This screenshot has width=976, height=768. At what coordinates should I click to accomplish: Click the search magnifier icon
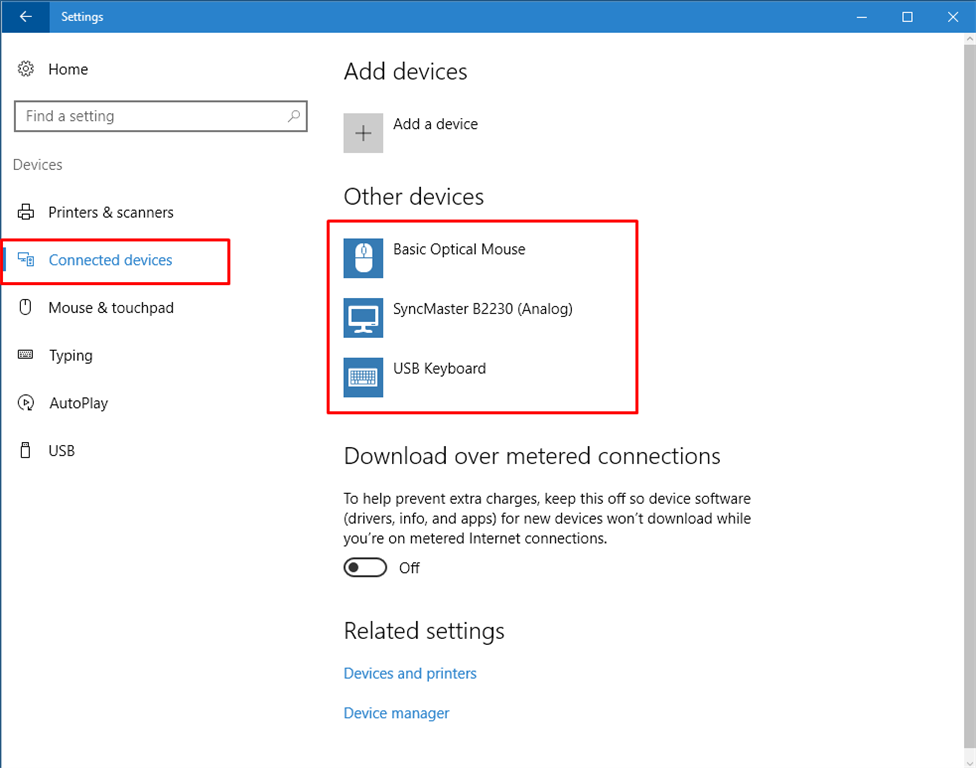[x=293, y=116]
